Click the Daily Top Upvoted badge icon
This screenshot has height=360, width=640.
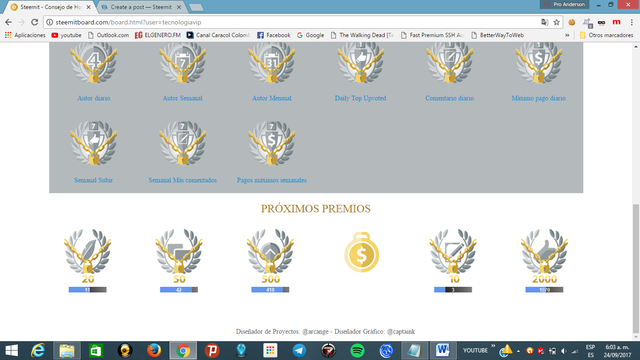[360, 63]
